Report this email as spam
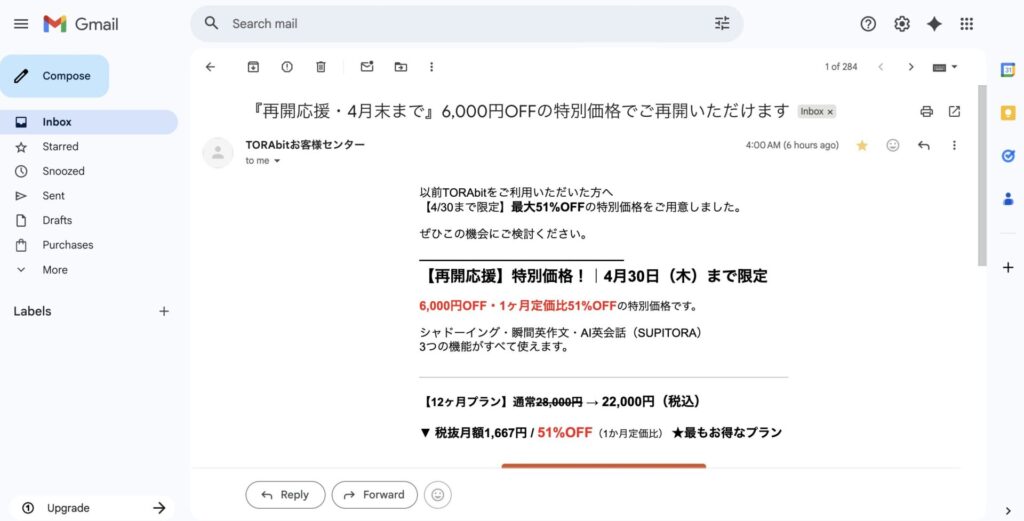This screenshot has height=521, width=1024. 287,67
